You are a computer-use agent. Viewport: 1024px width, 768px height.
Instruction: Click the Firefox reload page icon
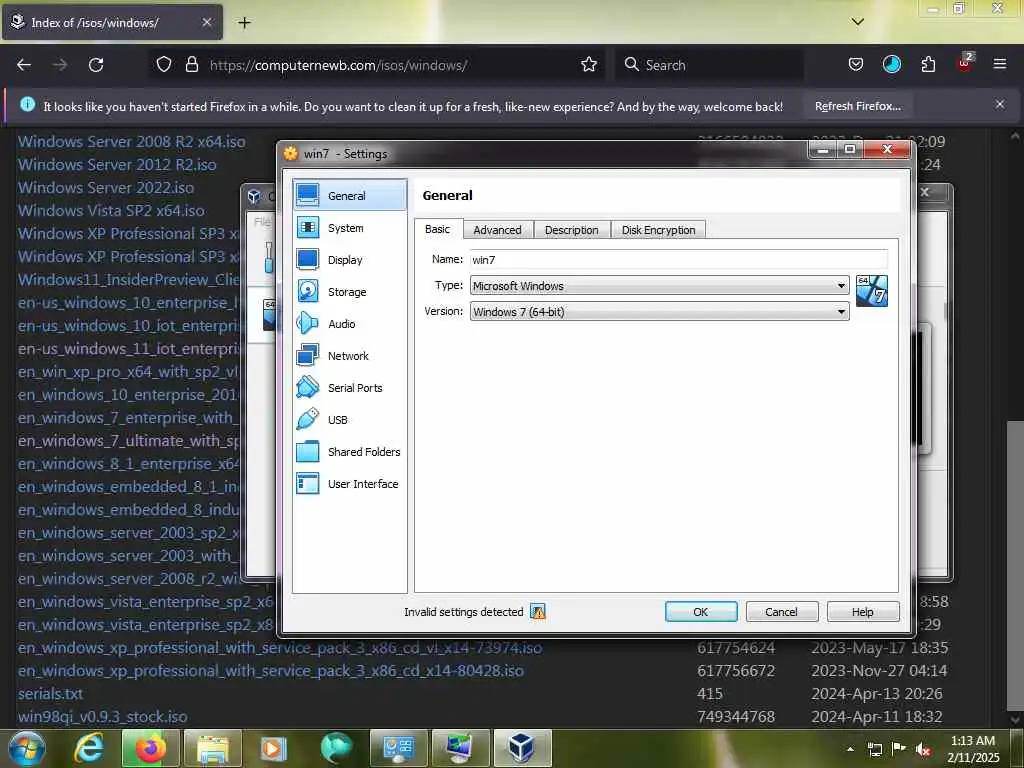pyautogui.click(x=96, y=65)
